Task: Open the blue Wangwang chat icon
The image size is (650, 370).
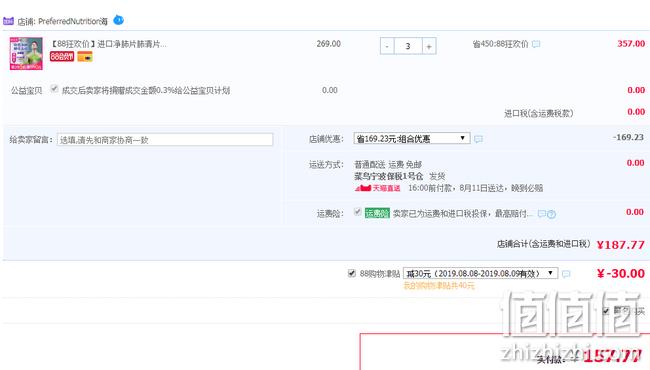Action: [119, 20]
